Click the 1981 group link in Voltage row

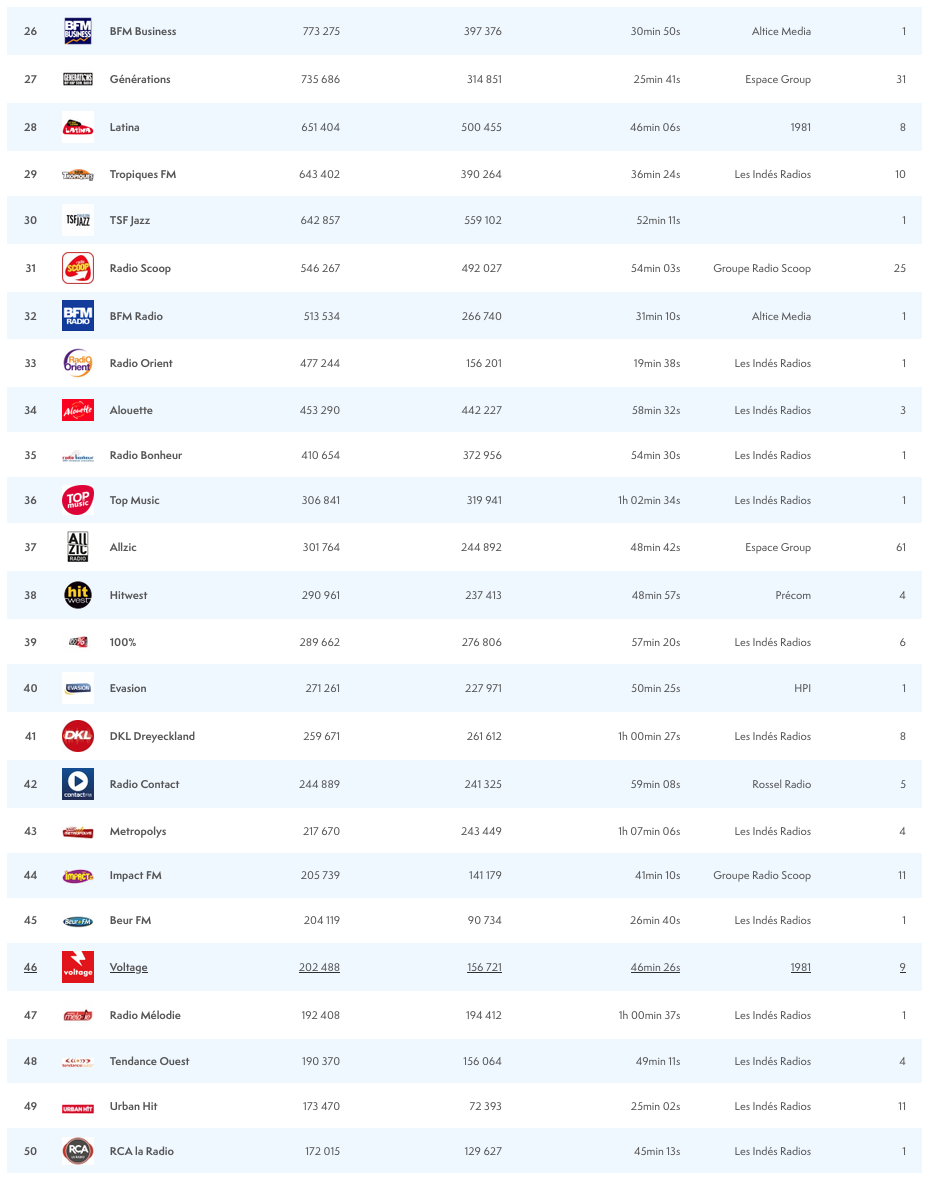pyautogui.click(x=800, y=967)
